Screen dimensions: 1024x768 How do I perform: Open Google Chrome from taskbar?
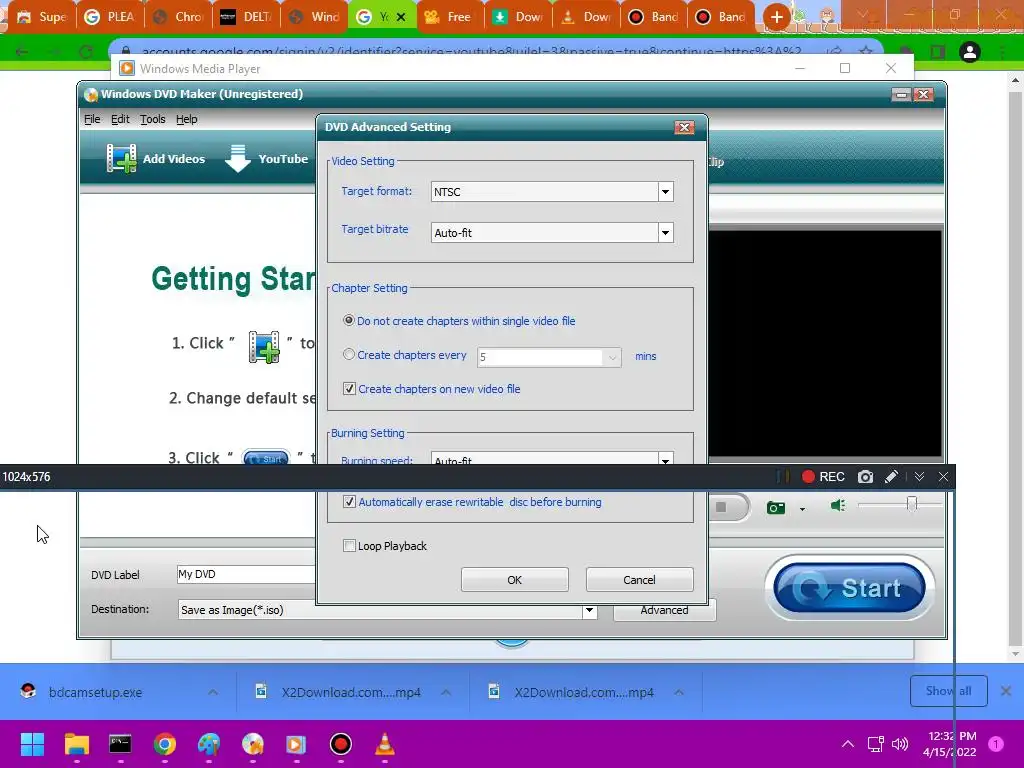165,744
